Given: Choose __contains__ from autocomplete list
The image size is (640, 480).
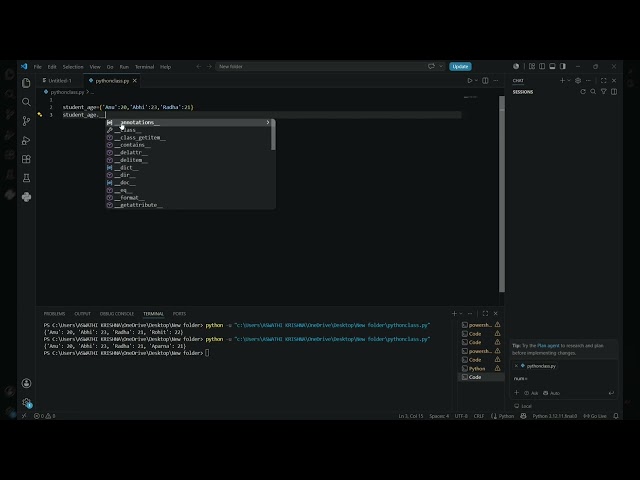Looking at the screenshot, I should (191, 145).
